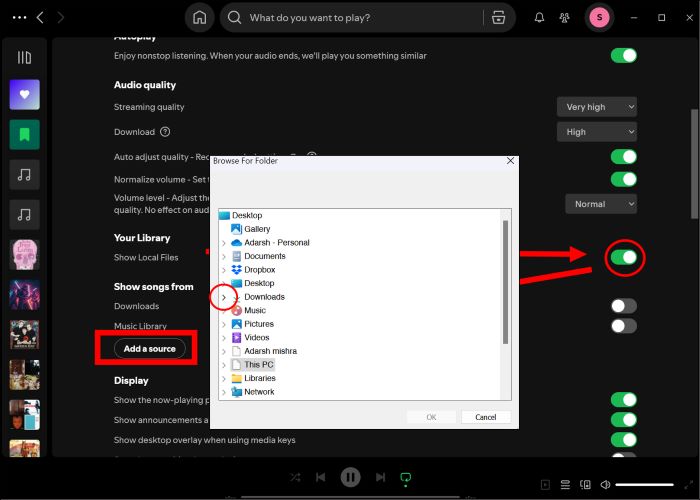The height and width of the screenshot is (500, 700).
Task: Turn on Music Library toggle
Action: tap(624, 326)
